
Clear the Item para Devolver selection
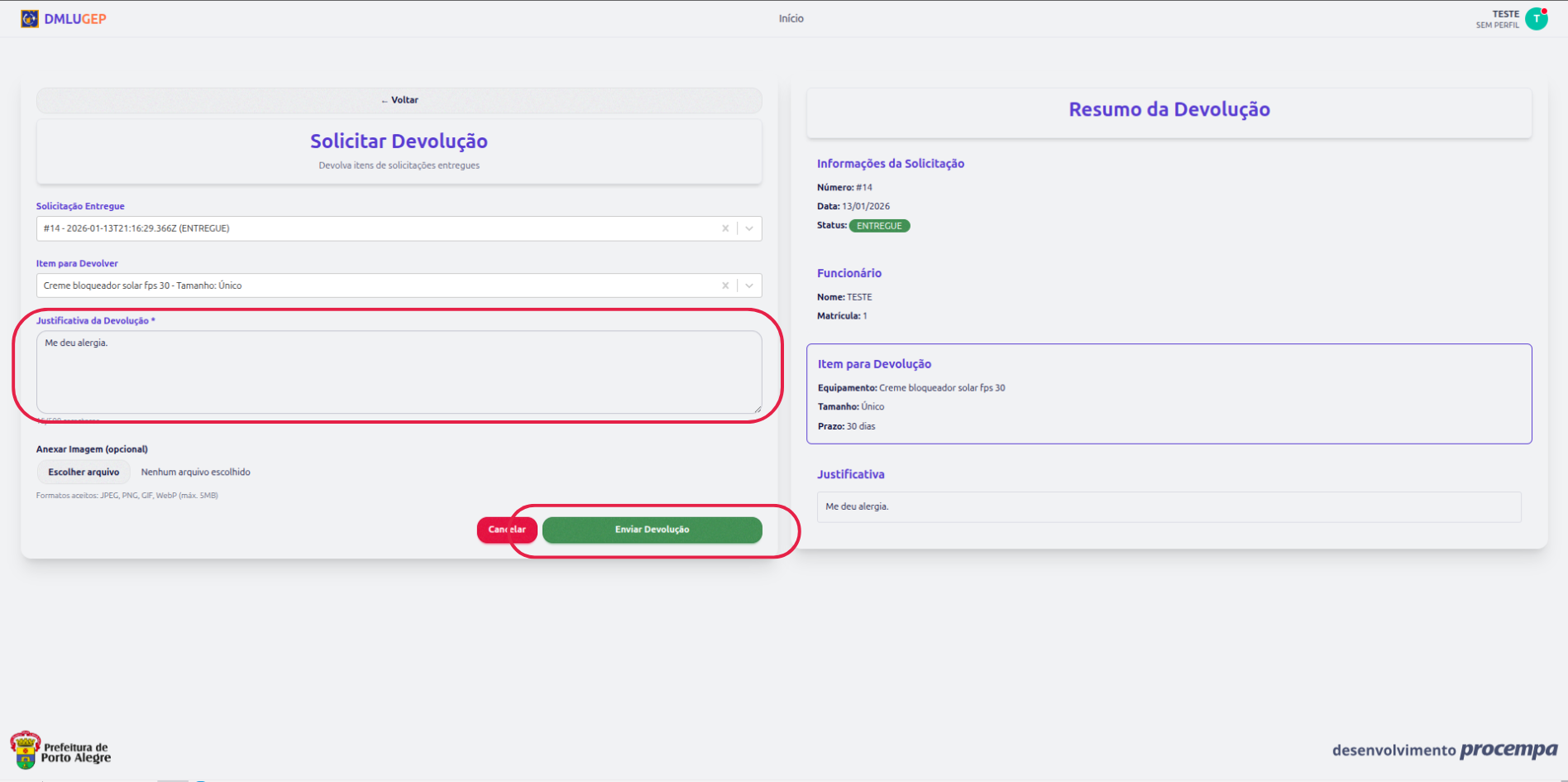[x=725, y=285]
